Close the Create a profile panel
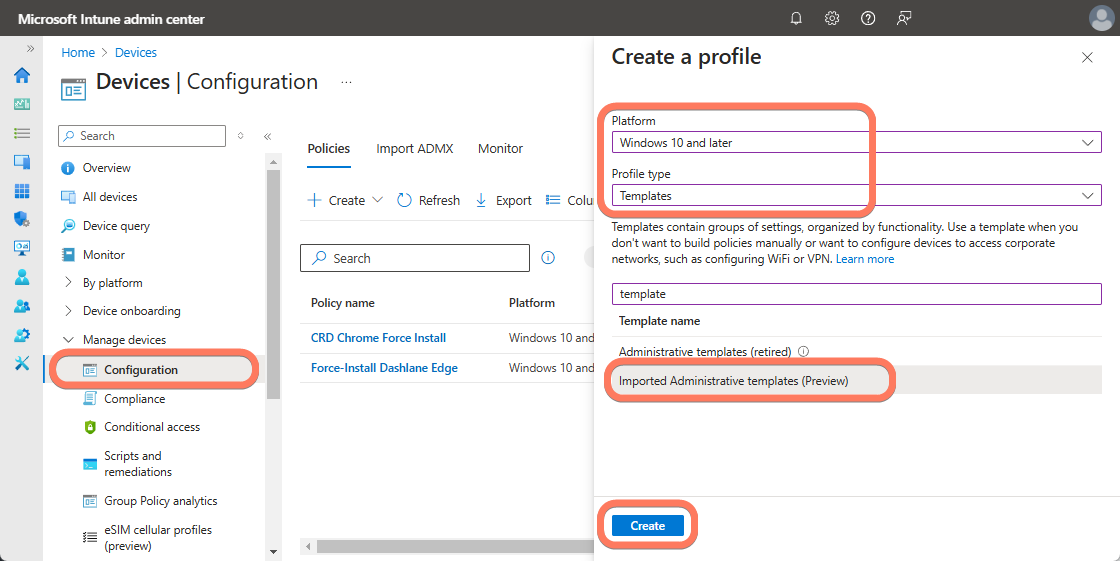The image size is (1120, 561). pos(1087,58)
